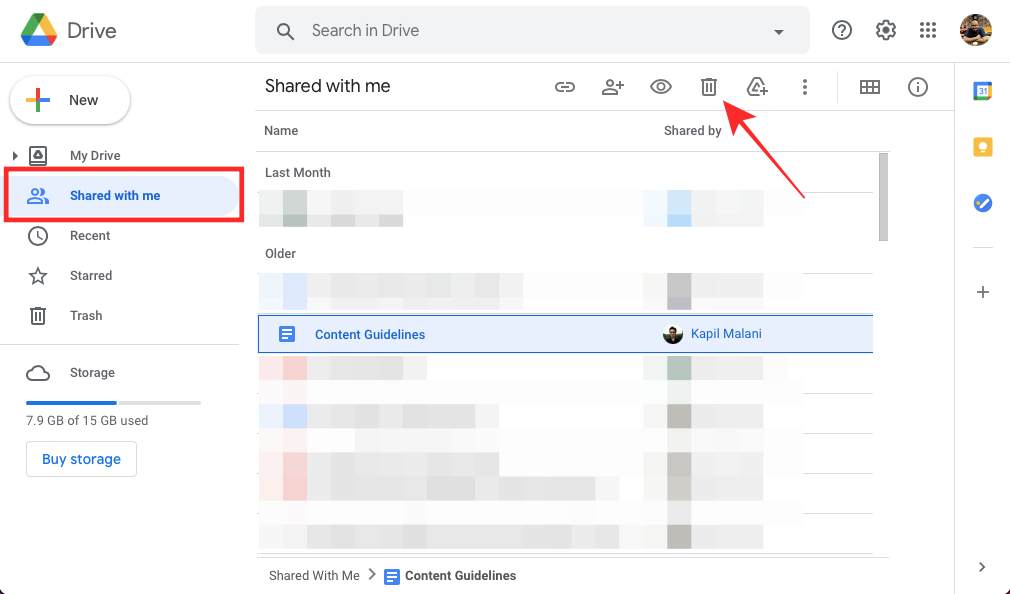Click the file list vertical scrollbar
The width and height of the screenshot is (1010, 594).
pos(883,197)
